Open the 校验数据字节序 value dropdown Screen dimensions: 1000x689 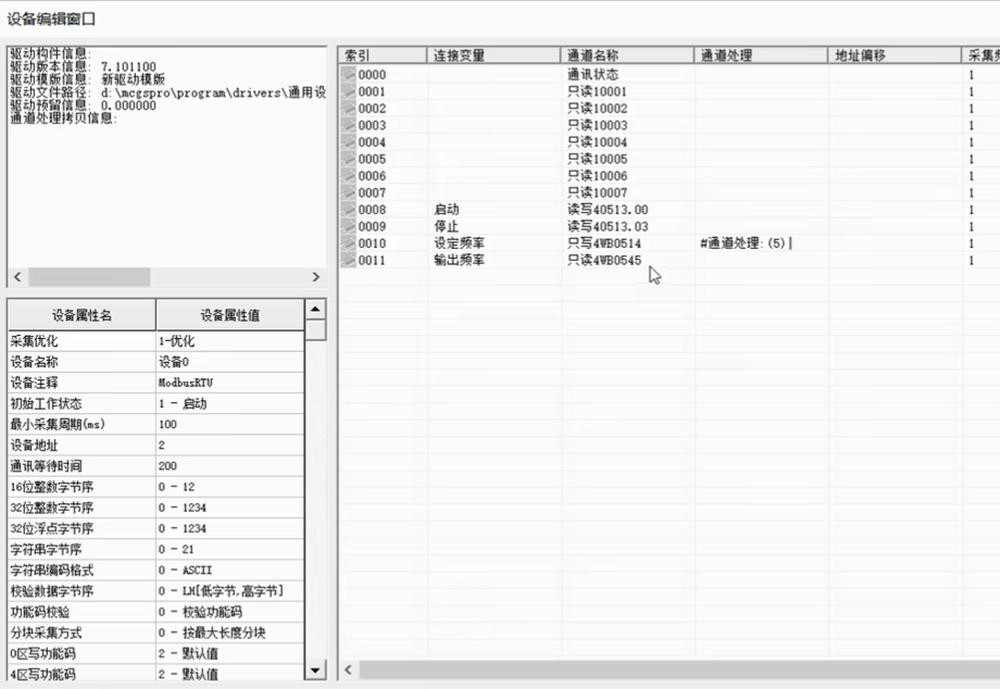click(228, 591)
